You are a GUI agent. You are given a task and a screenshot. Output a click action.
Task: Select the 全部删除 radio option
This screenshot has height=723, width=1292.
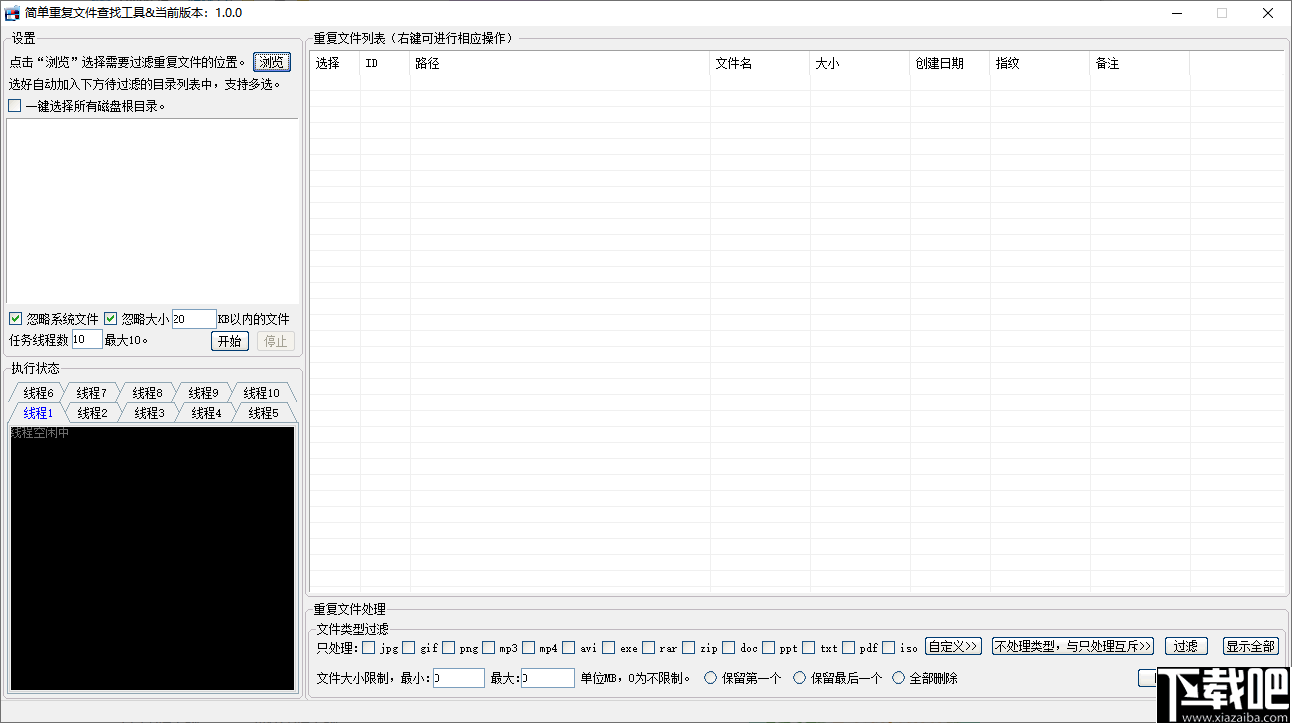(x=898, y=678)
